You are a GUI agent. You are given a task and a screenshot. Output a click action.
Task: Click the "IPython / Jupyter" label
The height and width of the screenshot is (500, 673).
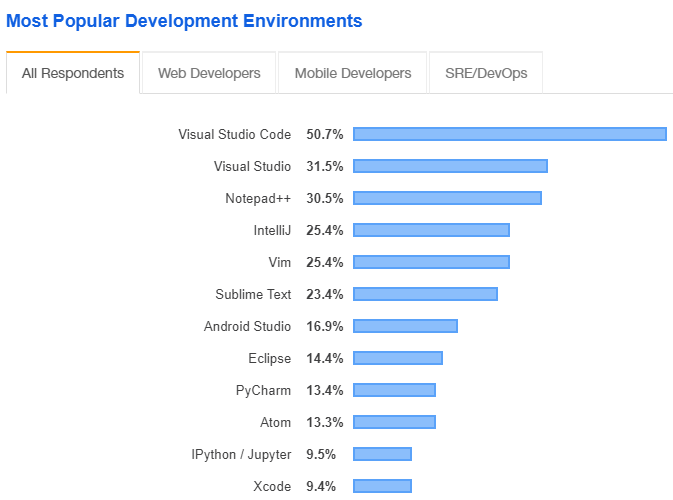coord(241,455)
